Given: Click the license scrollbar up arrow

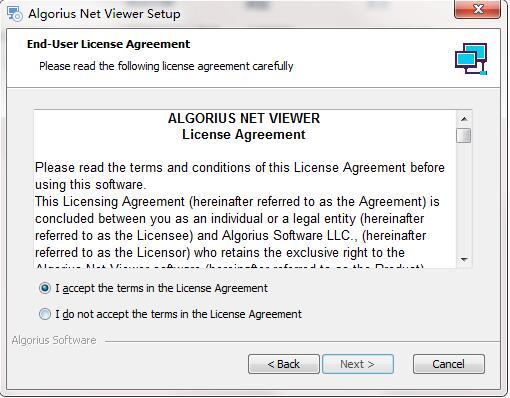Looking at the screenshot, I should click(x=464, y=119).
